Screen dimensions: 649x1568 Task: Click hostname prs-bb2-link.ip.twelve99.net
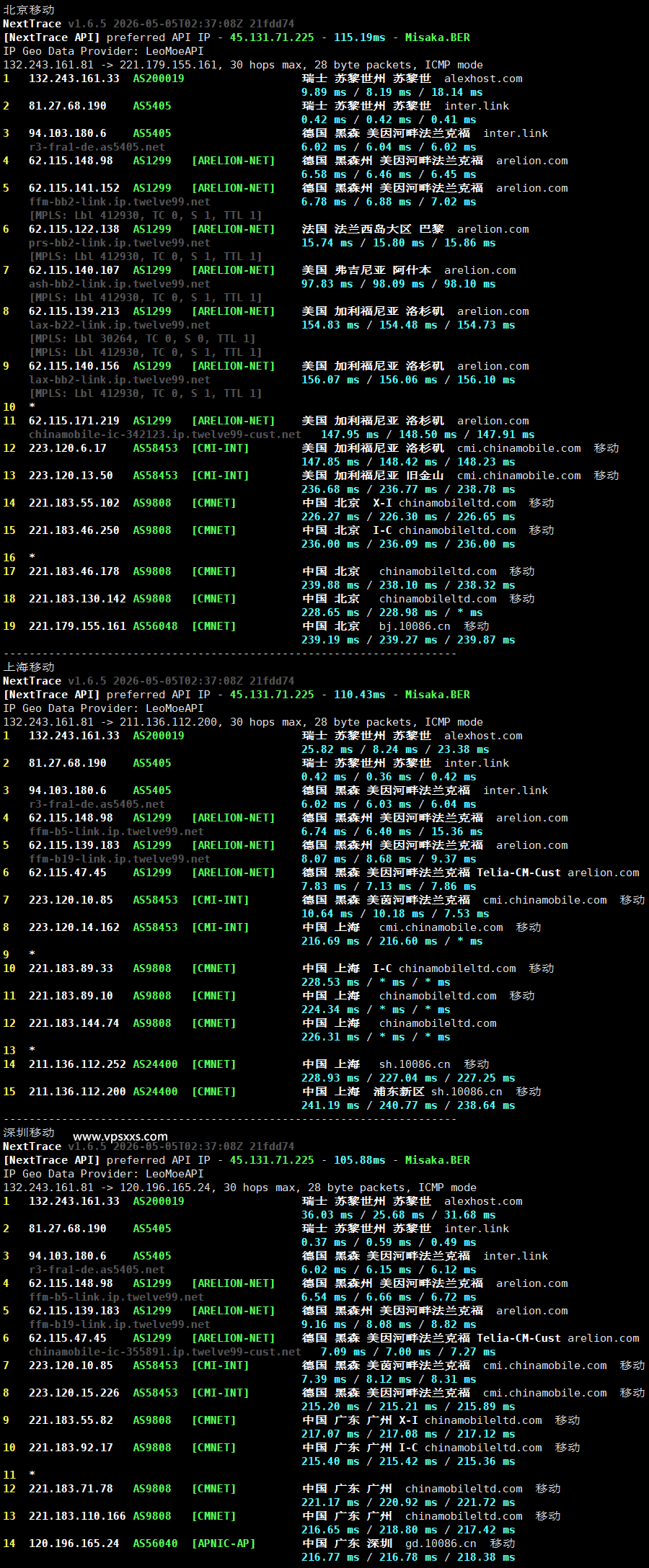[x=120, y=243]
